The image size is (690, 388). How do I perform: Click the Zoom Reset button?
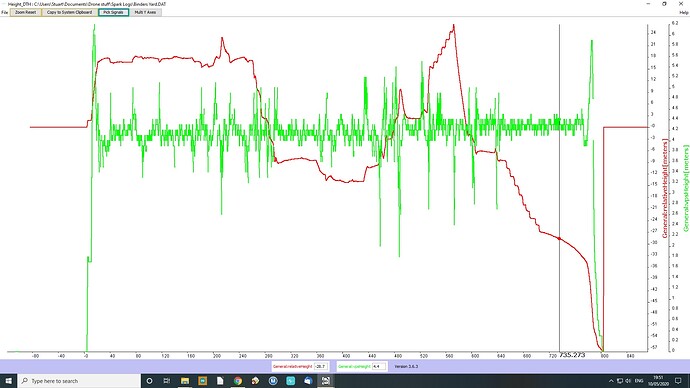point(26,12)
